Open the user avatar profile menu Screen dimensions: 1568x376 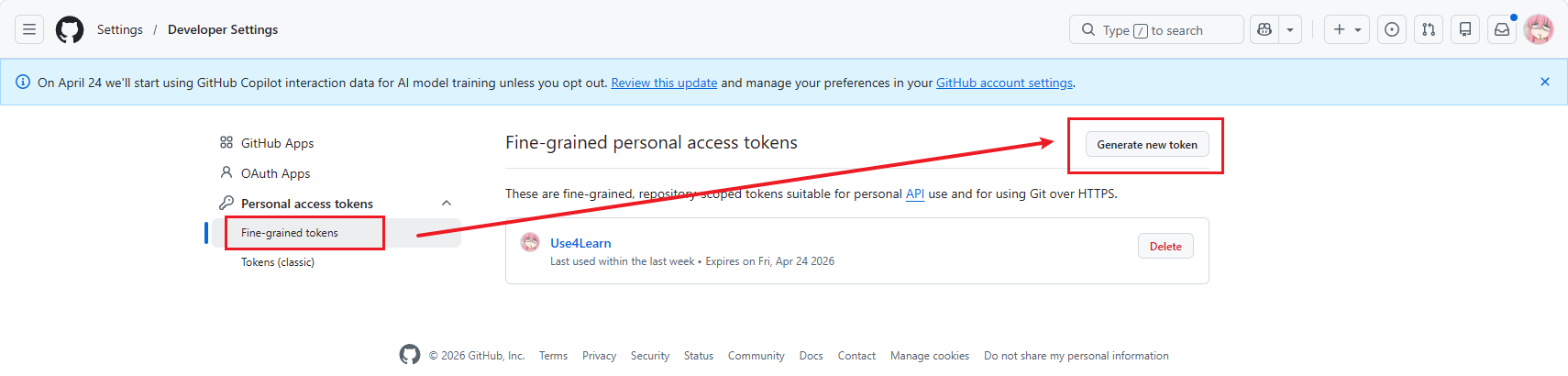pos(1539,29)
